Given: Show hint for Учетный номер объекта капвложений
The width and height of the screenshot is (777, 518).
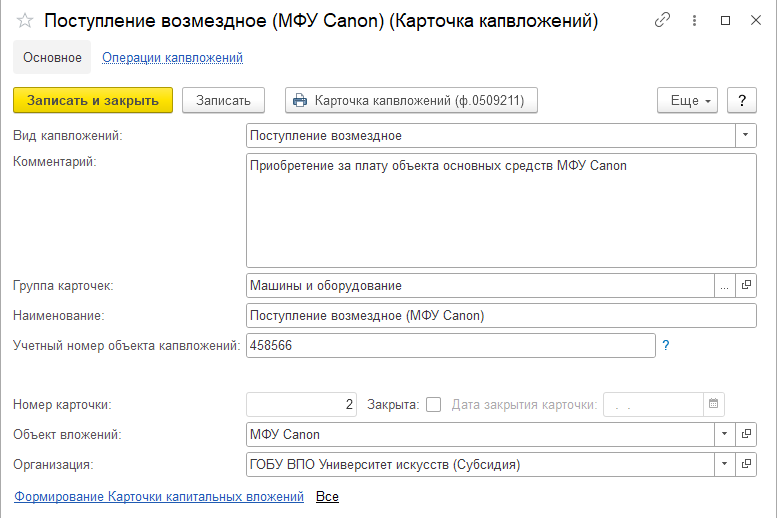Looking at the screenshot, I should [666, 345].
